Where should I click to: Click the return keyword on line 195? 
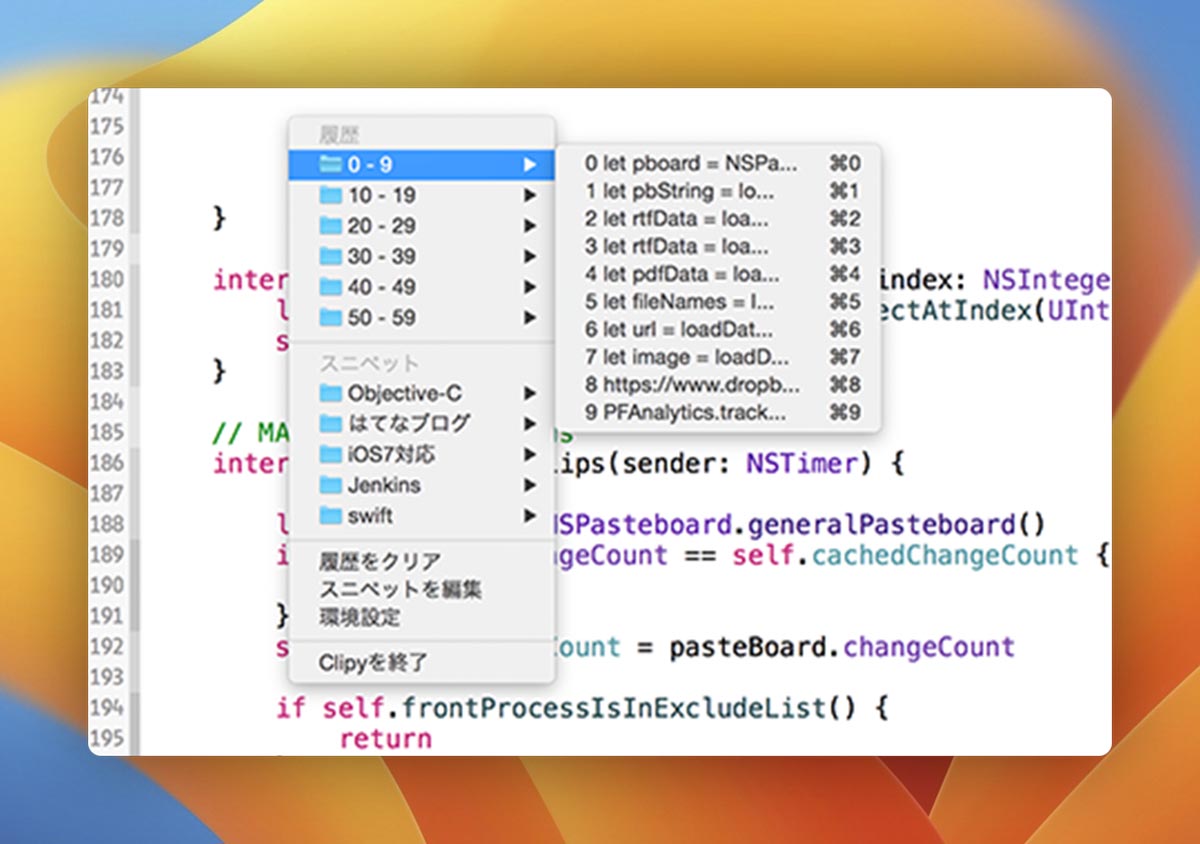(x=385, y=739)
